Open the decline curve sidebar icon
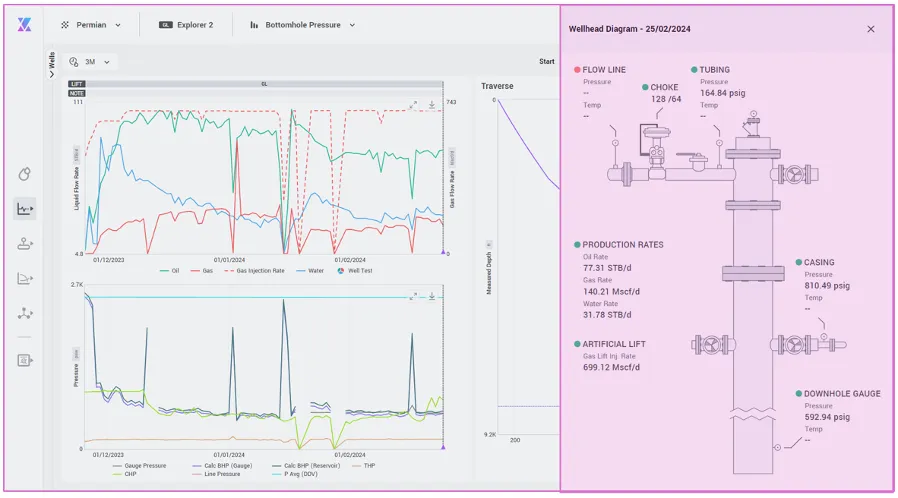 pyautogui.click(x=25, y=279)
